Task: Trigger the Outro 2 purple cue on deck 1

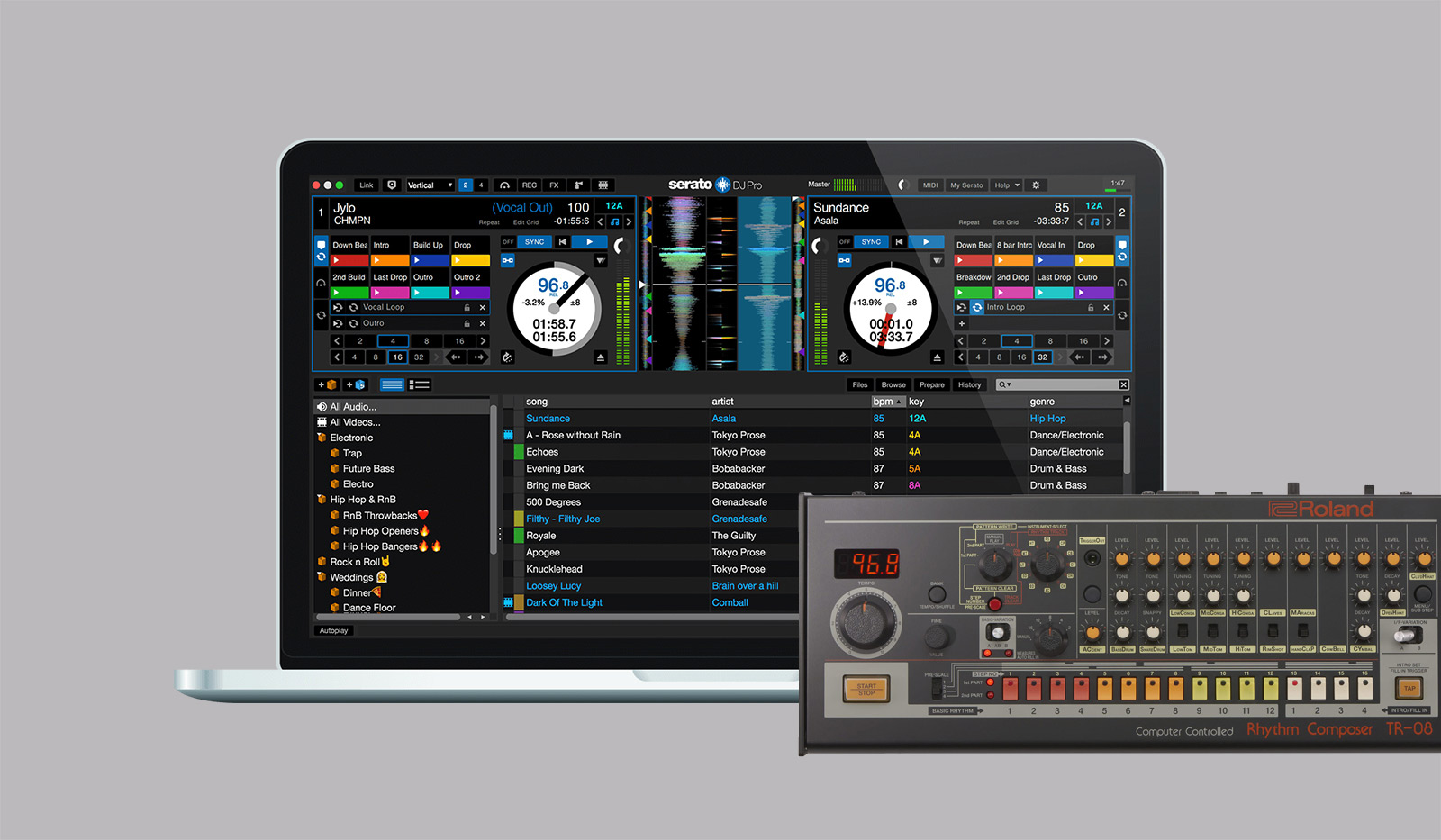Action: click(470, 293)
